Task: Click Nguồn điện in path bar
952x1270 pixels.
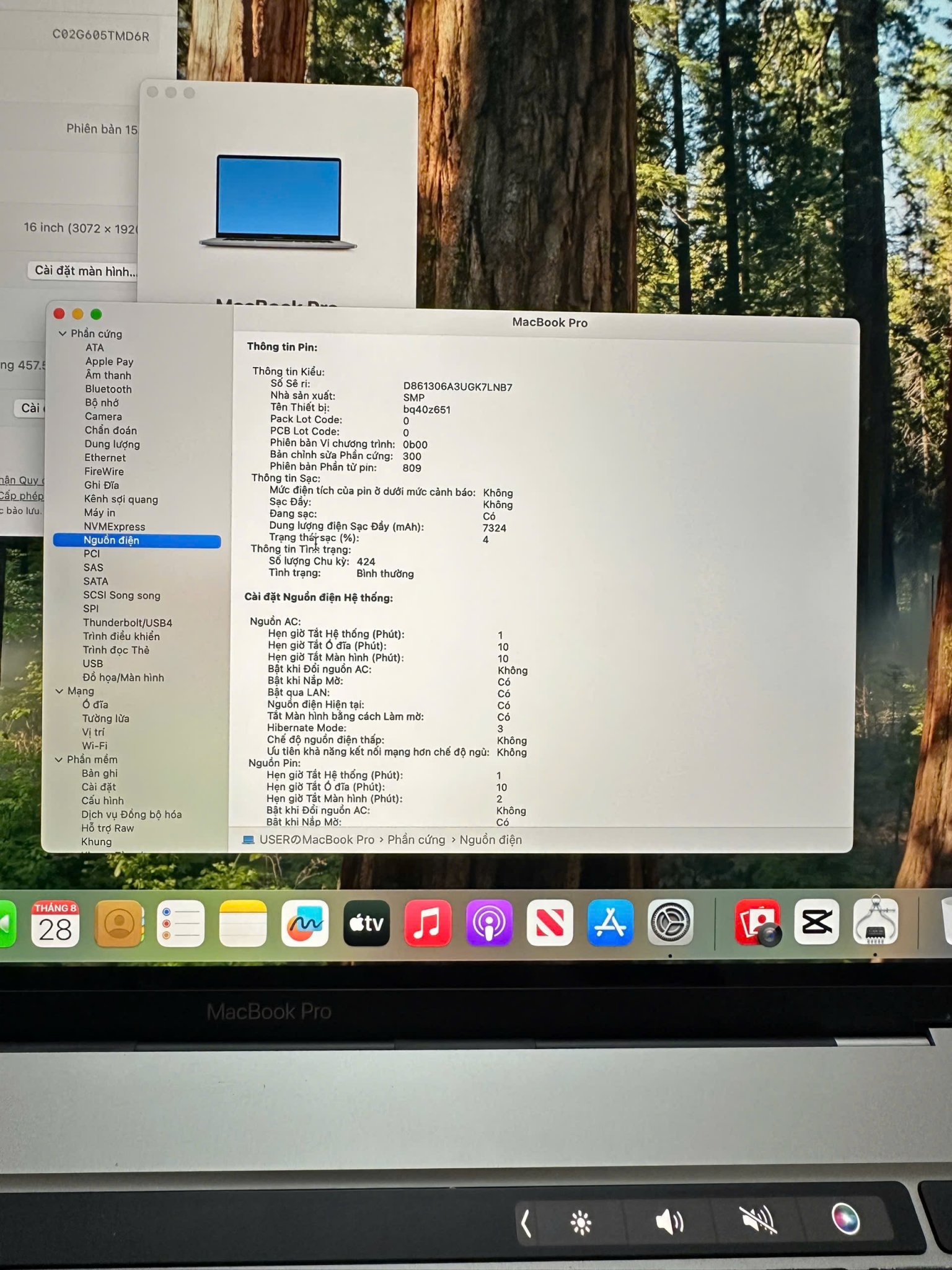Action: 491,840
